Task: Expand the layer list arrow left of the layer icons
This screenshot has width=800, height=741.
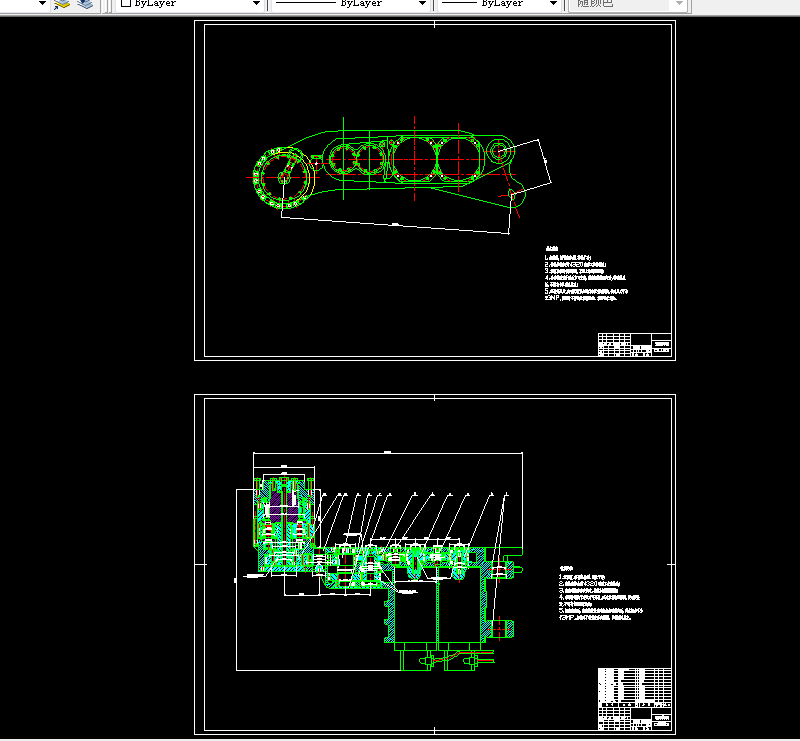Action: click(42, 4)
